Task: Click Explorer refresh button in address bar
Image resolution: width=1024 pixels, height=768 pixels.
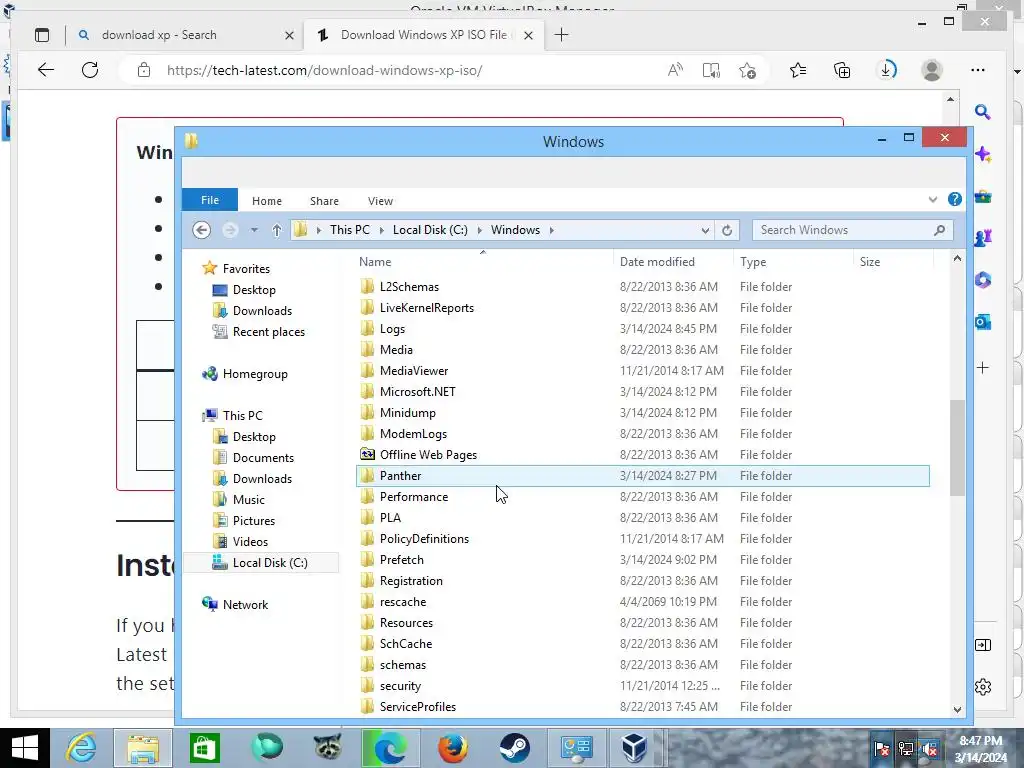Action: coord(727,230)
